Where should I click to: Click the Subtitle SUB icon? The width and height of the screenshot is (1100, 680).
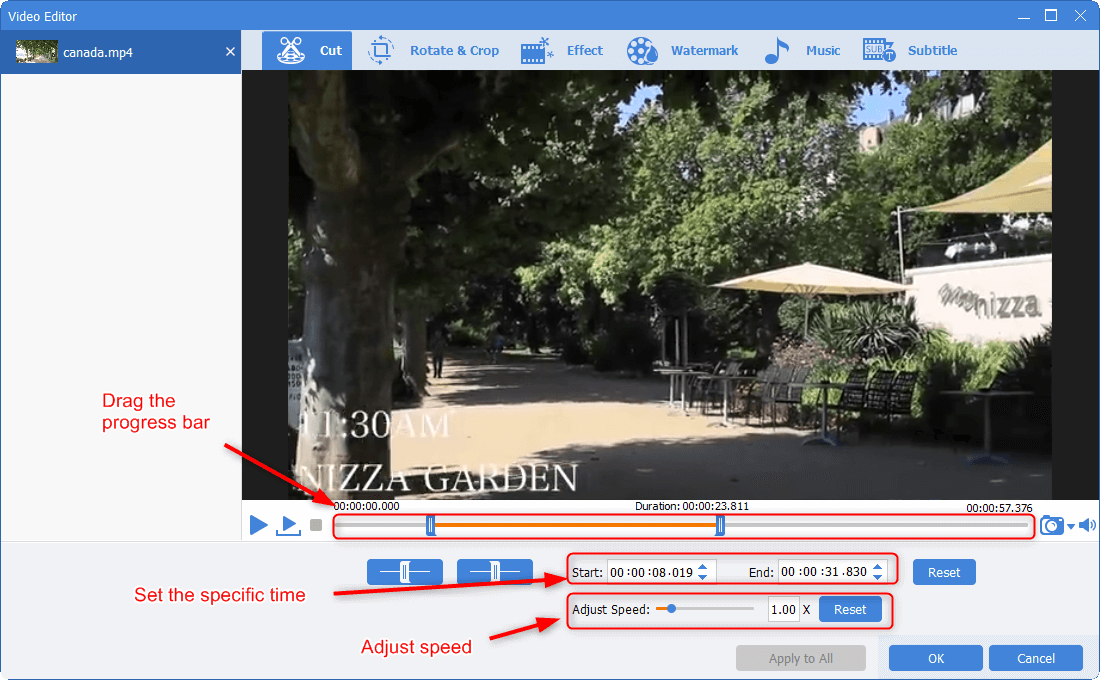pyautogui.click(x=878, y=51)
